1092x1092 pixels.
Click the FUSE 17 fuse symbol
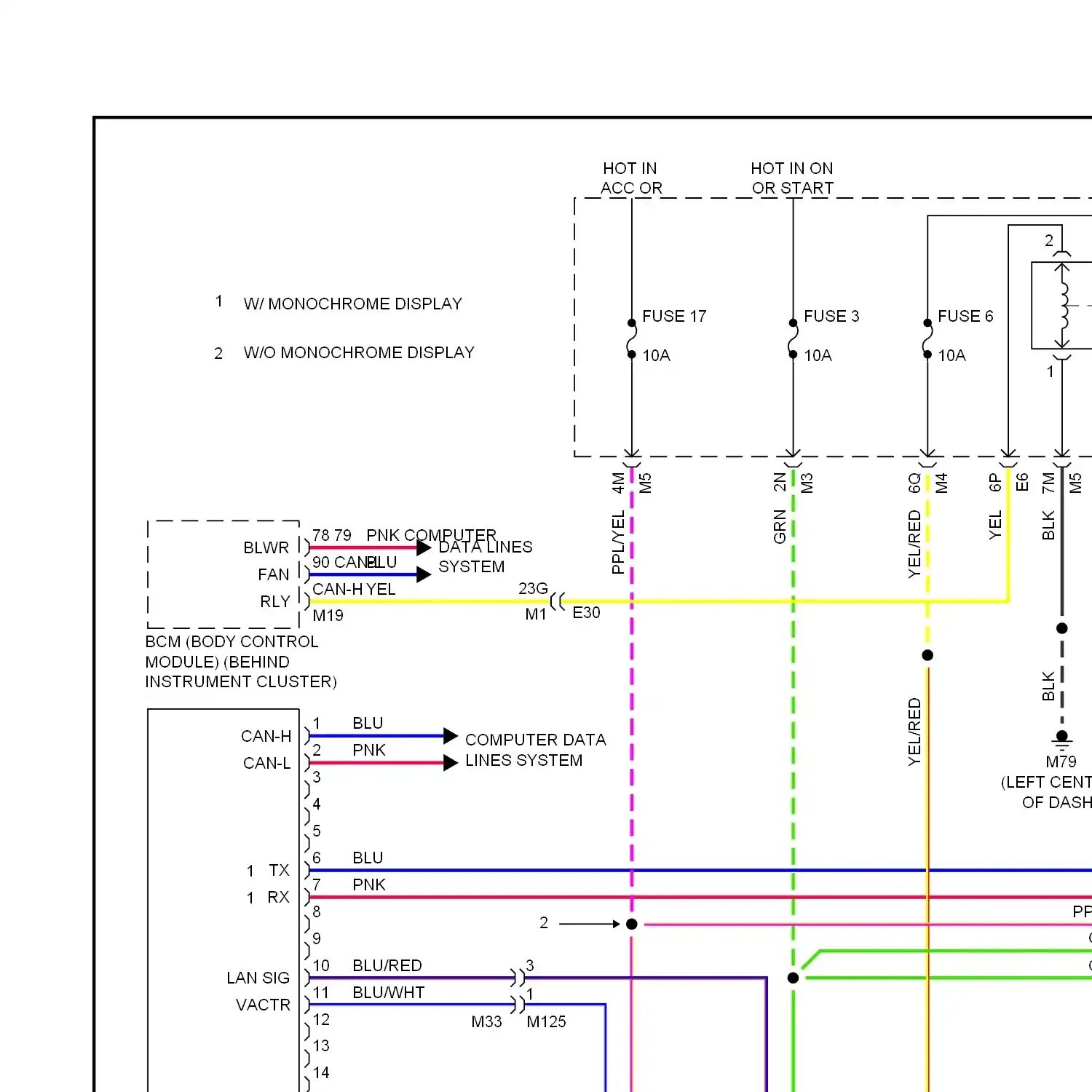click(632, 339)
